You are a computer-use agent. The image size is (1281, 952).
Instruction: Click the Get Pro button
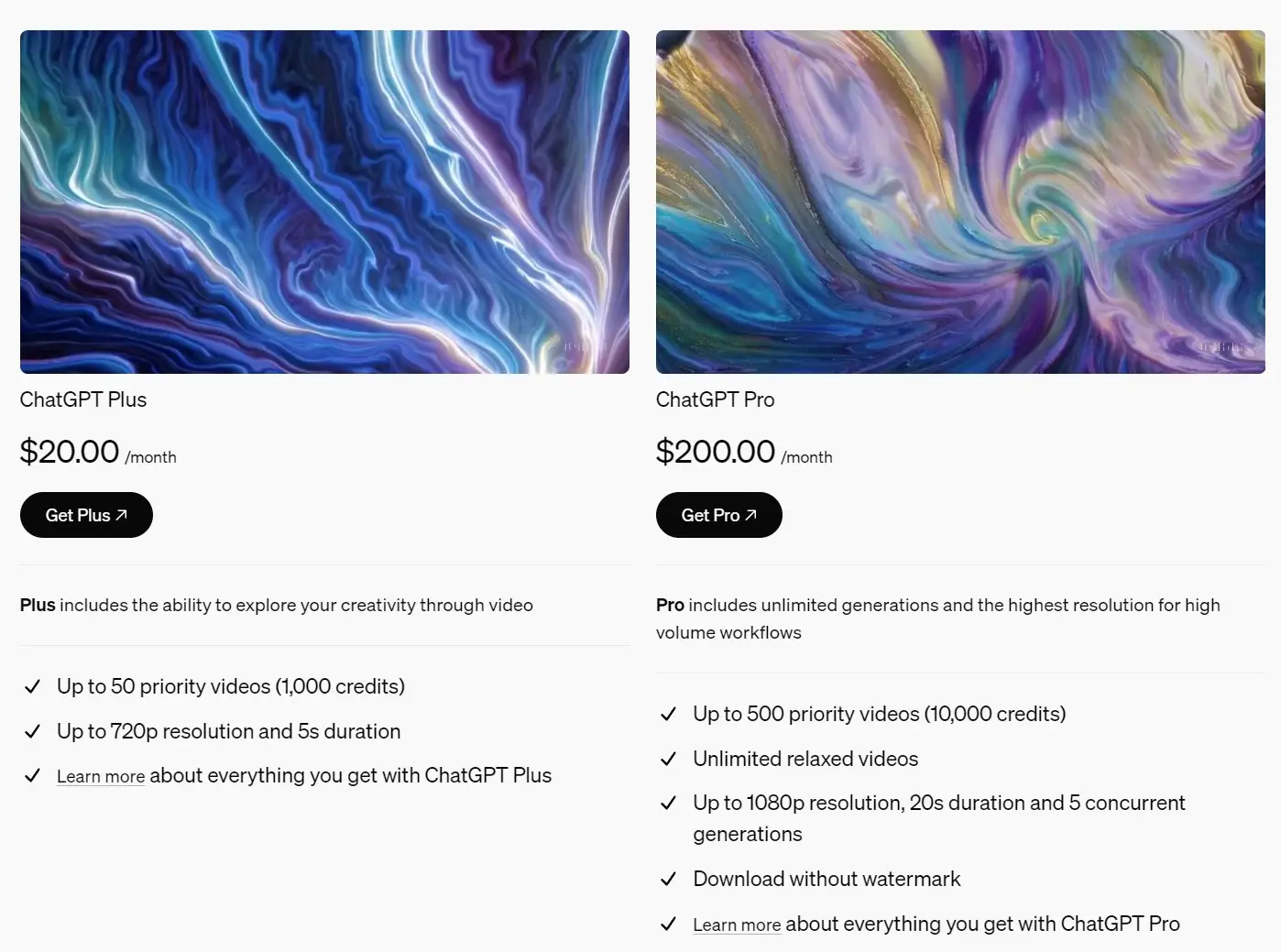coord(718,515)
